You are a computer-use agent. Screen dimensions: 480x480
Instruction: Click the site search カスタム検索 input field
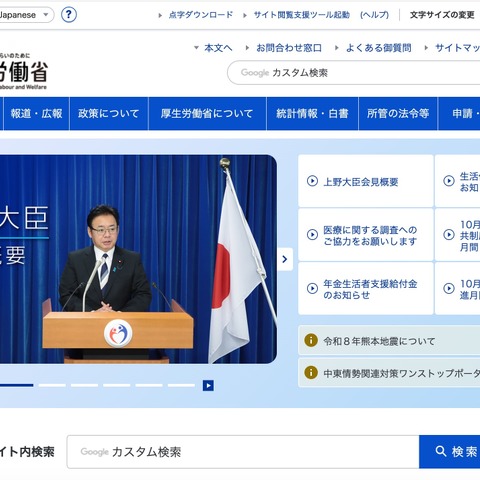[x=243, y=452]
